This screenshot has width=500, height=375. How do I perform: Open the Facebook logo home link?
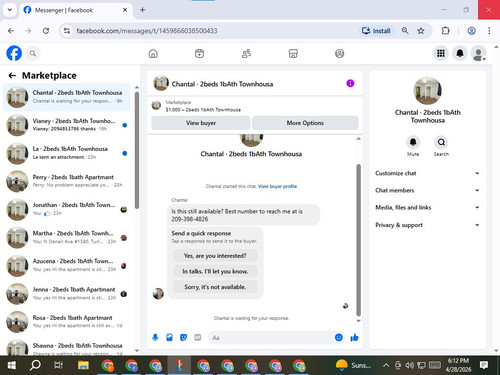click(14, 53)
